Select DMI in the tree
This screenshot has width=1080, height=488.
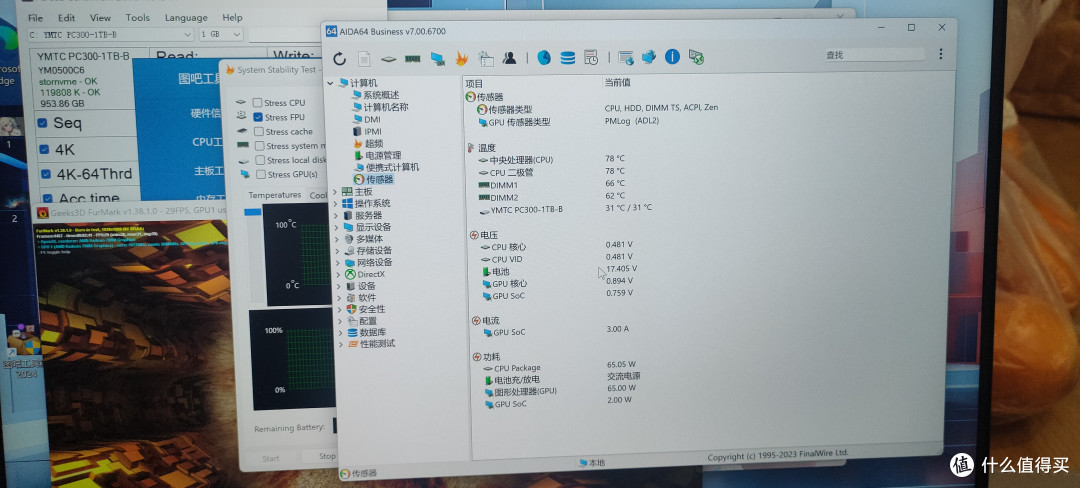click(373, 119)
